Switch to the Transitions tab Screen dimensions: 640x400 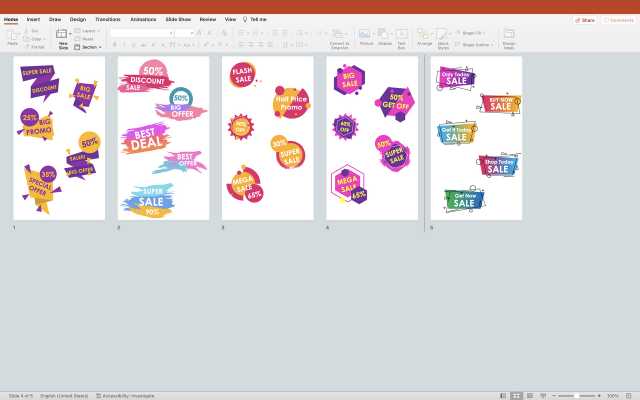click(x=107, y=19)
